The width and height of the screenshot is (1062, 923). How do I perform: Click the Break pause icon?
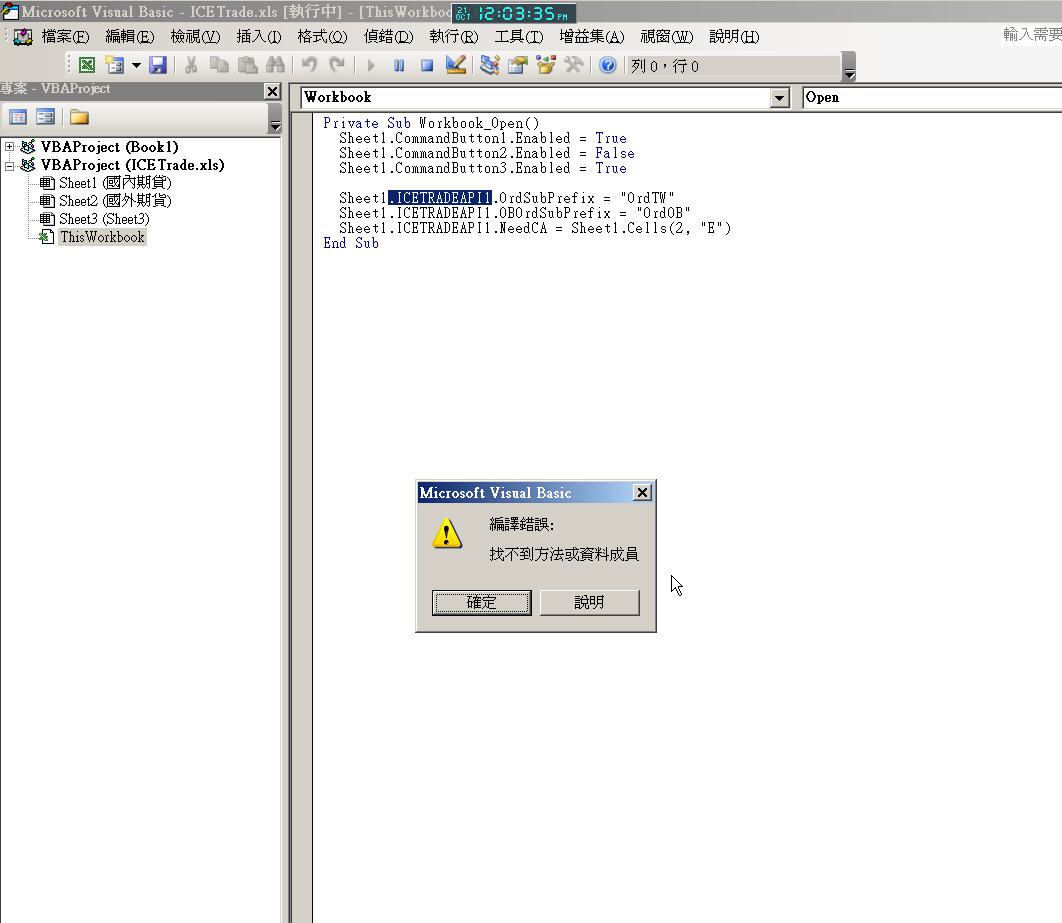pyautogui.click(x=399, y=66)
